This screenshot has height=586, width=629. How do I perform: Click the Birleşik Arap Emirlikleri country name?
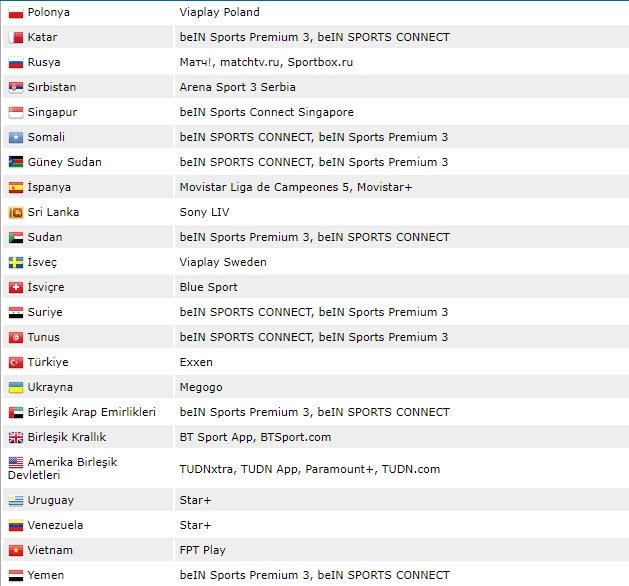tap(98, 412)
